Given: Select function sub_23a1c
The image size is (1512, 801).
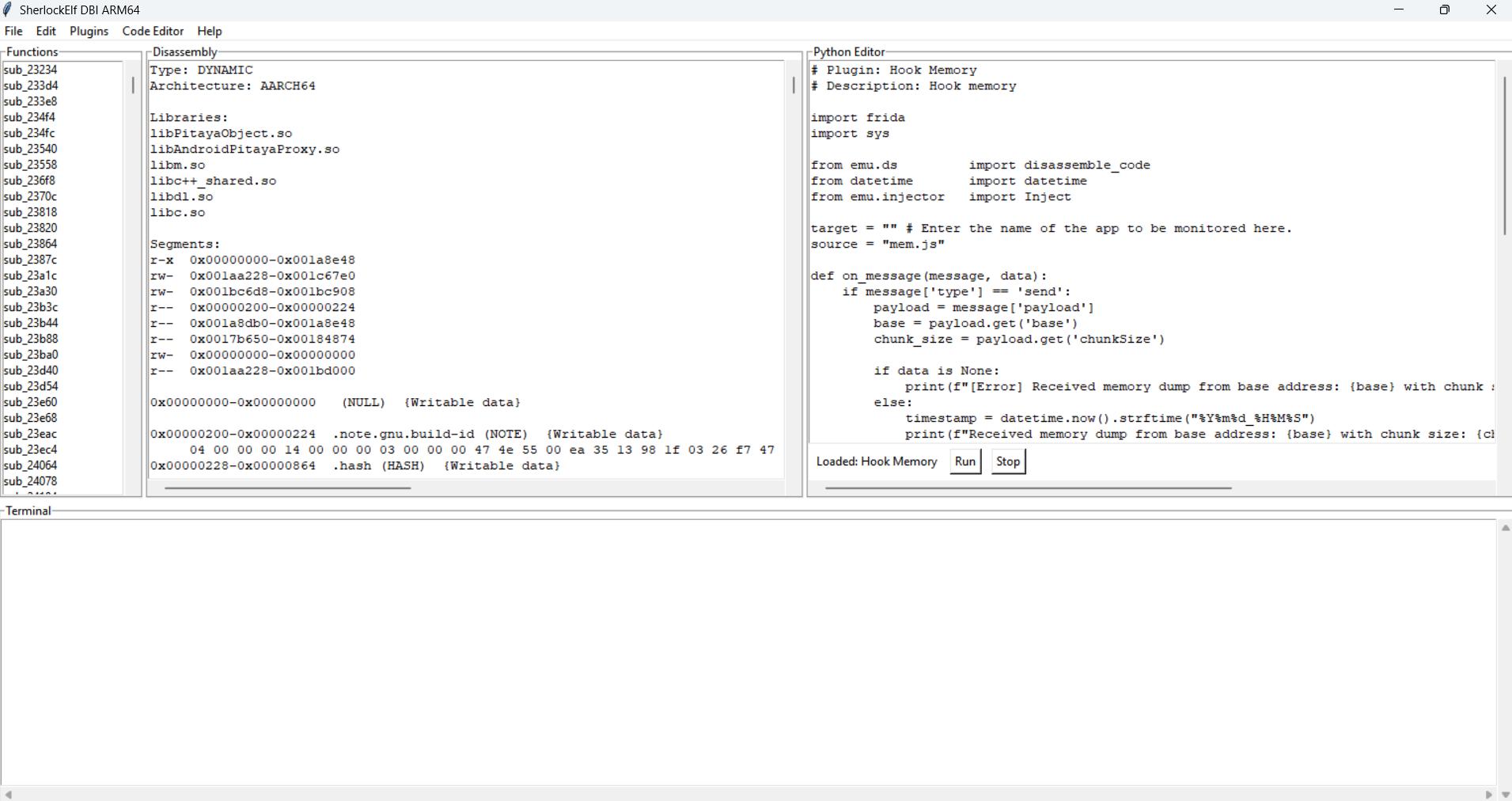Looking at the screenshot, I should click(30, 275).
